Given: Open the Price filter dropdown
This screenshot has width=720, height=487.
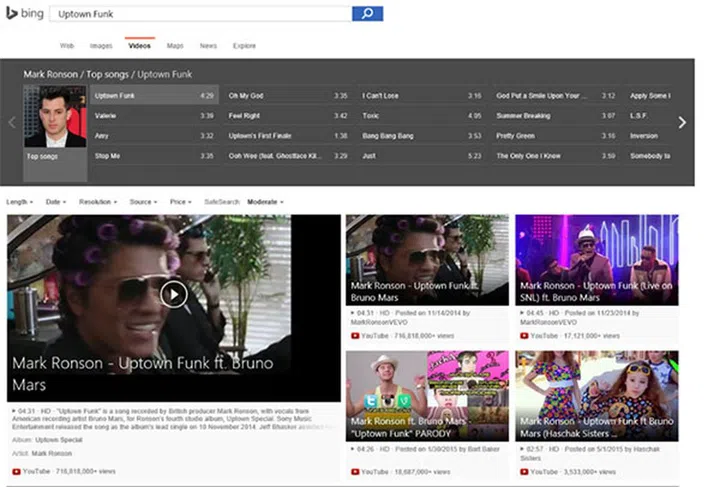Looking at the screenshot, I should click(180, 202).
